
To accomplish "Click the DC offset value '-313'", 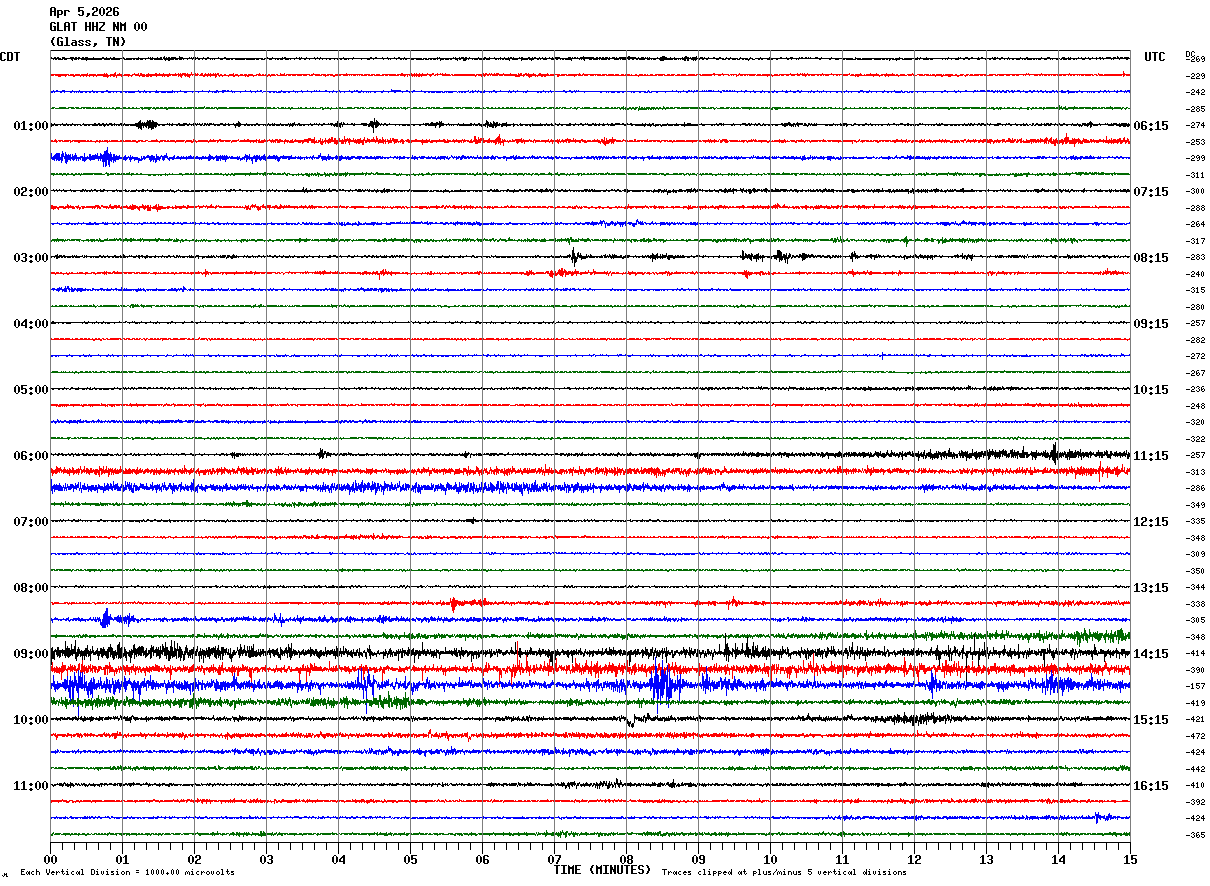I will pyautogui.click(x=1195, y=472).
